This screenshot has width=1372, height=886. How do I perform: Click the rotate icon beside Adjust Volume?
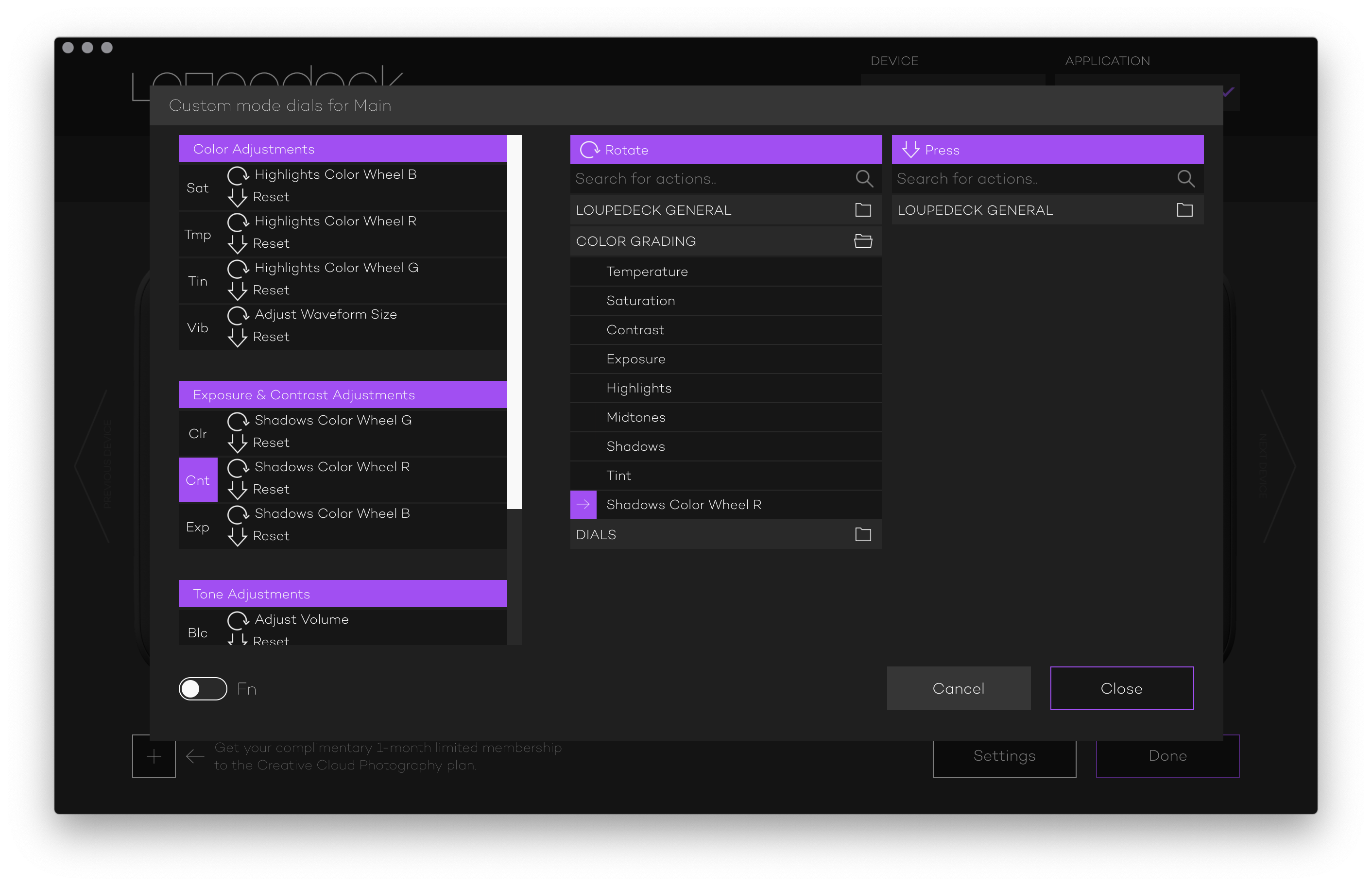[x=238, y=620]
